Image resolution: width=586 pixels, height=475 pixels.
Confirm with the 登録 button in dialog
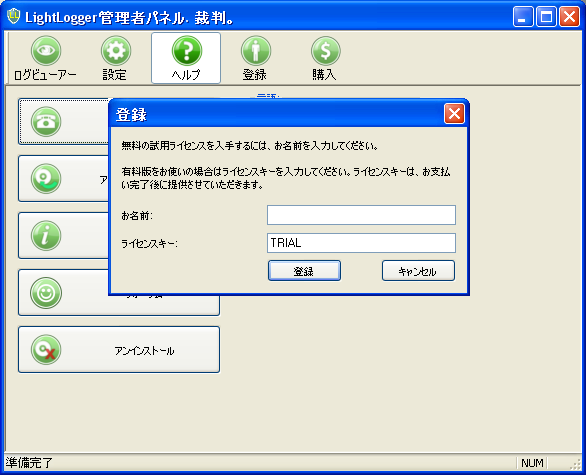(x=304, y=271)
